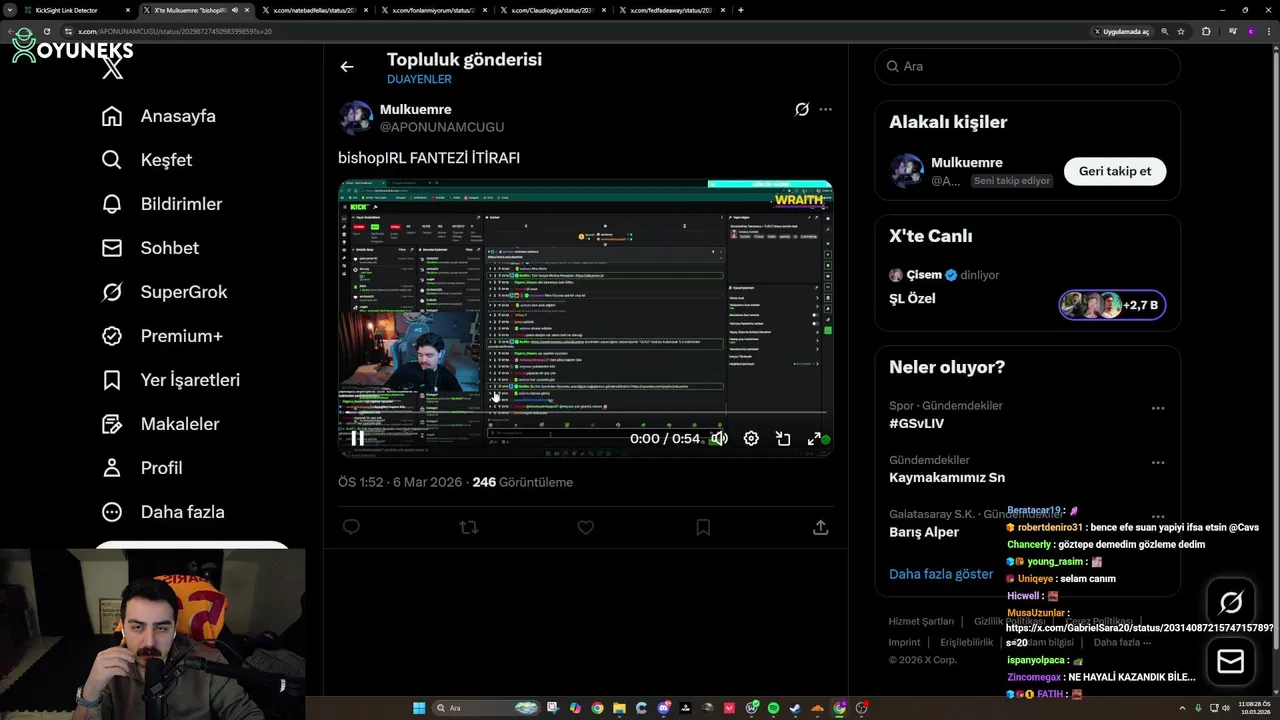Switch to x.com/natebadfellas tab
Screen dimensions: 1280x720
(x=316, y=10)
